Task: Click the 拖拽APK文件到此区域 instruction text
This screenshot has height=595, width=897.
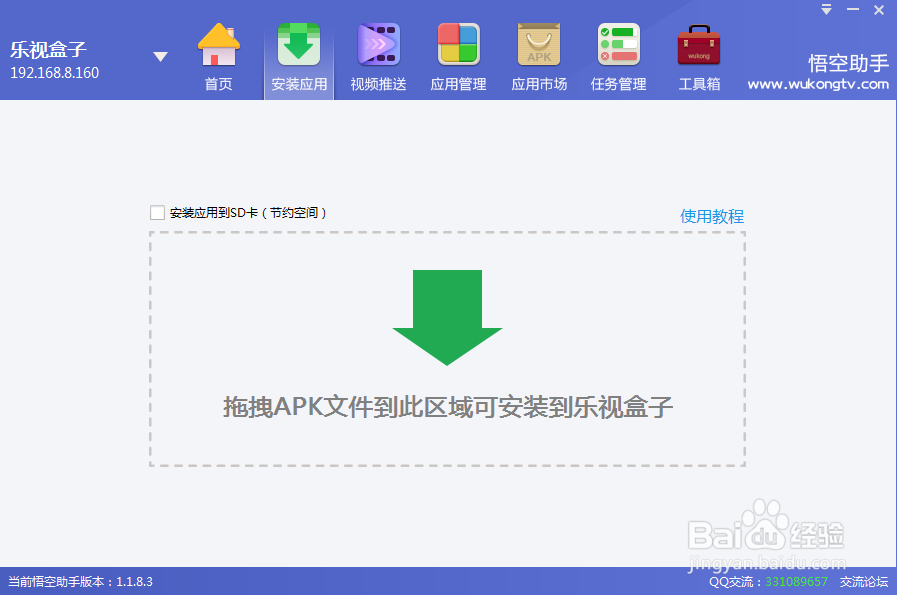Action: [447, 407]
